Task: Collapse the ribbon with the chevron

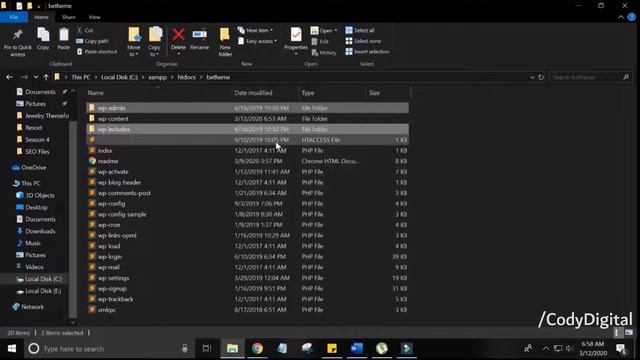Action: coord(621,17)
